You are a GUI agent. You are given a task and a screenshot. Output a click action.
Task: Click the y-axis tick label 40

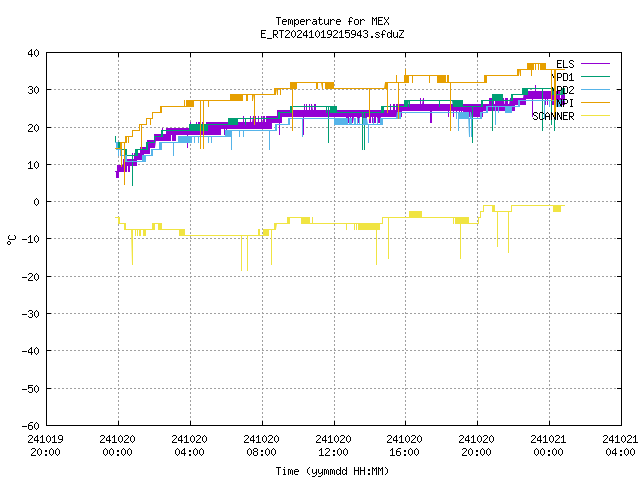pyautogui.click(x=33, y=53)
